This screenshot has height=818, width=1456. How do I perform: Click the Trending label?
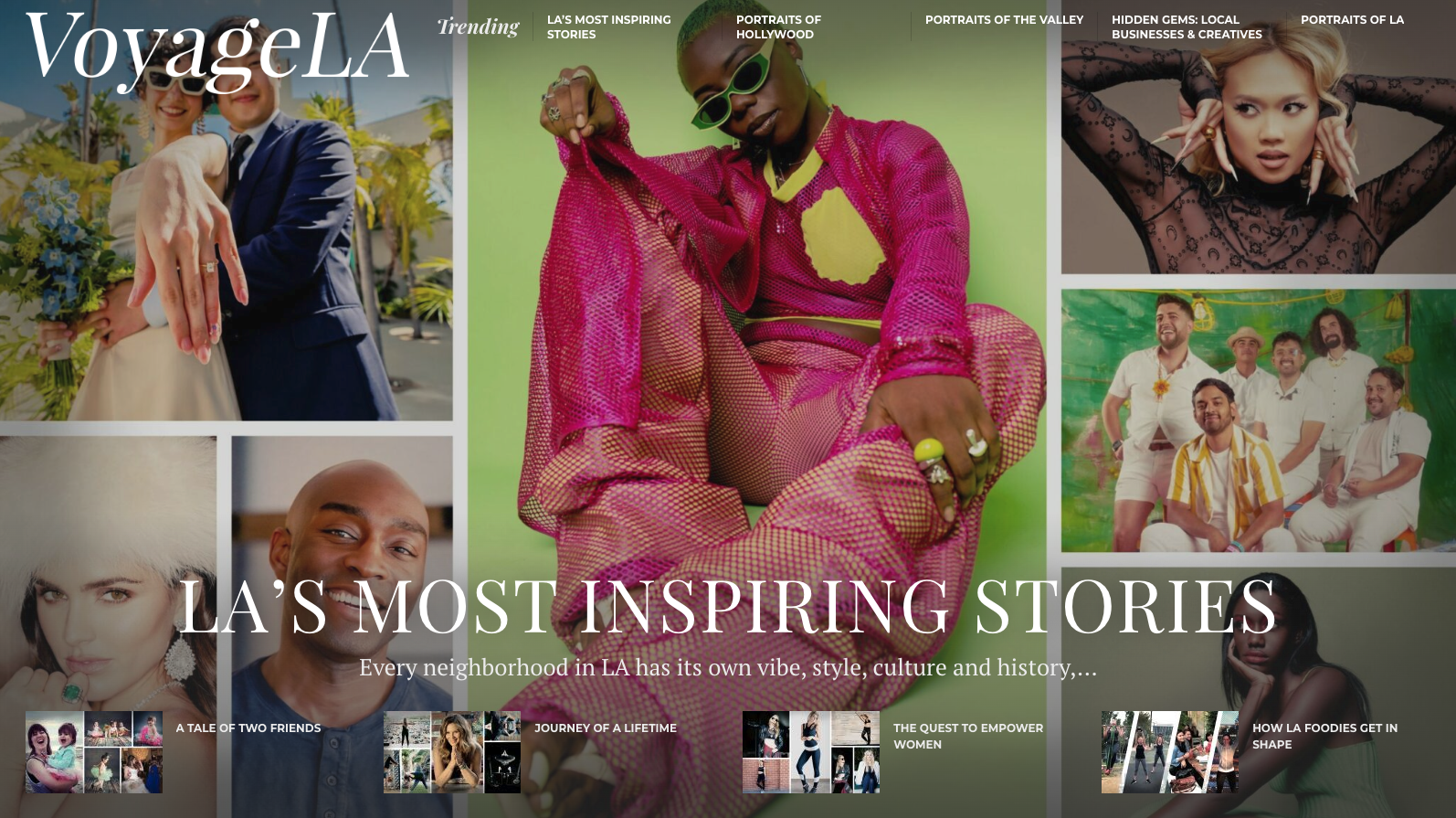click(478, 27)
